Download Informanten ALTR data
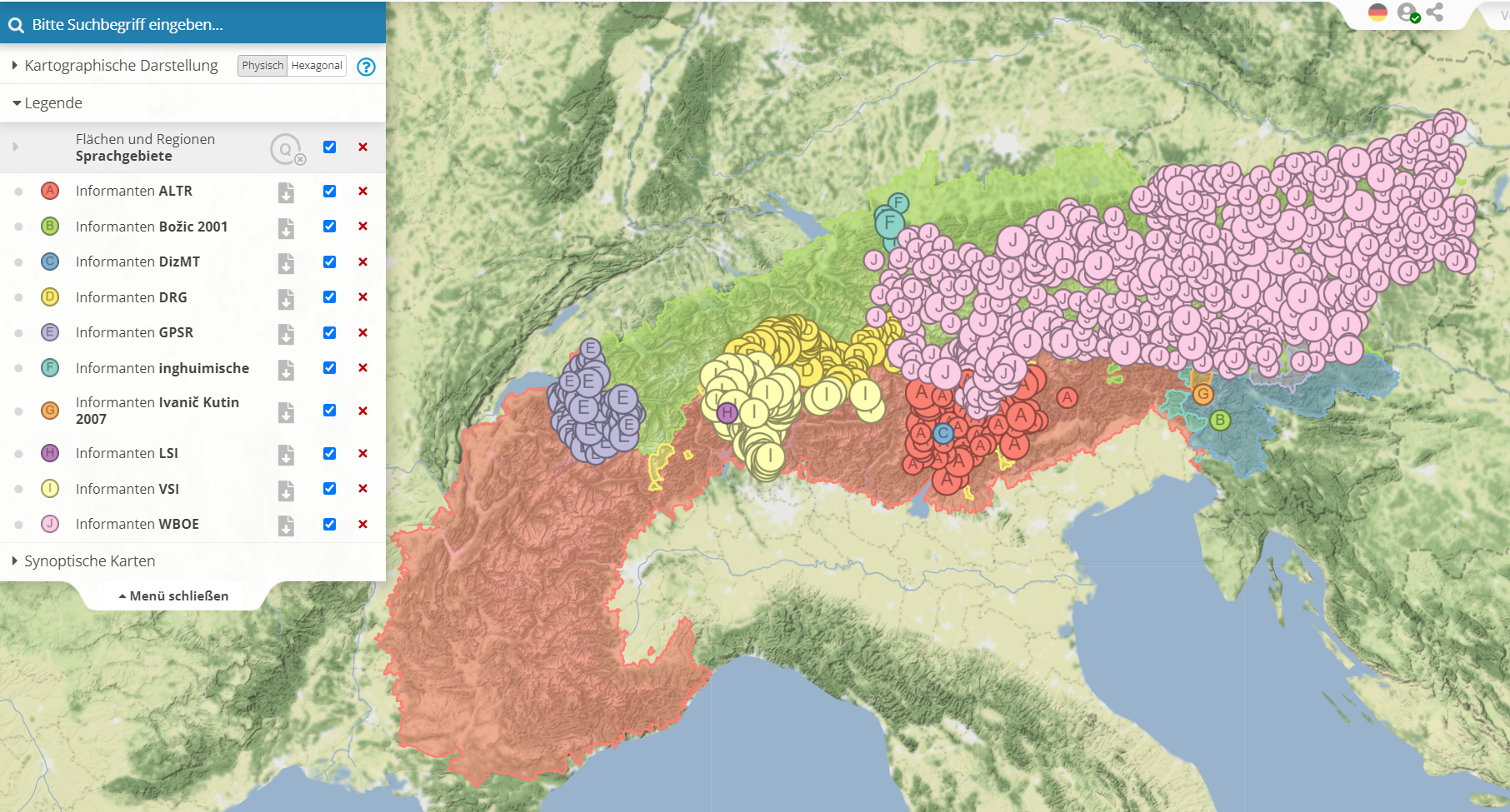The width and height of the screenshot is (1510, 812). pos(286,192)
